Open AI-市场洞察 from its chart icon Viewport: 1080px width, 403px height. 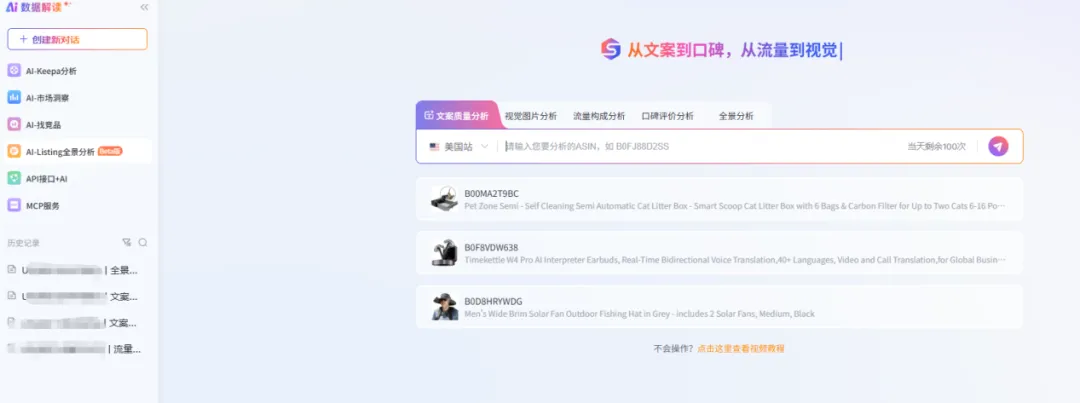click(14, 97)
